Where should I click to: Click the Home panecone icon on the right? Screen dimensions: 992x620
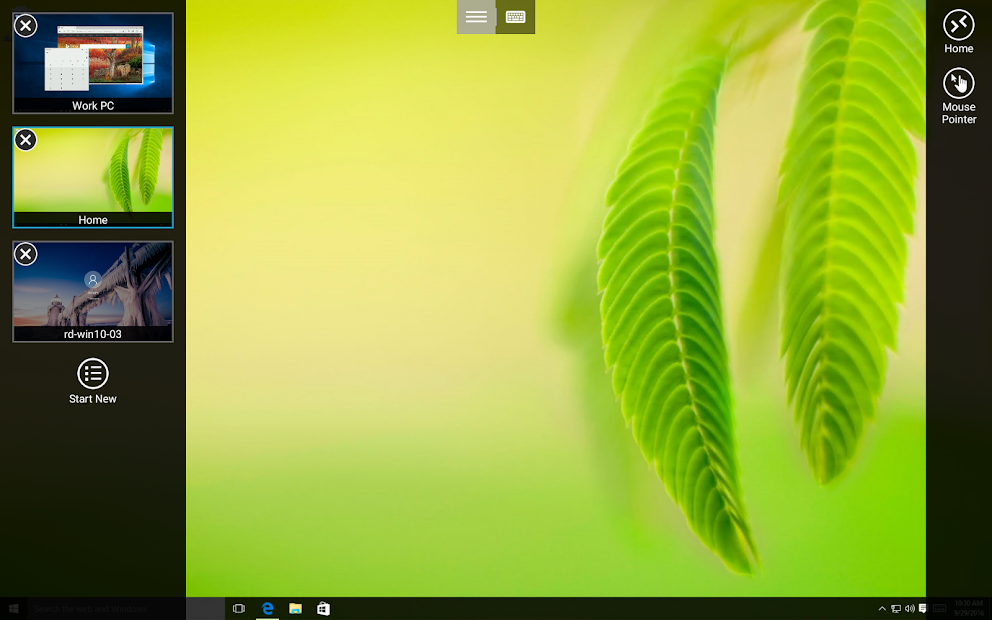958,25
